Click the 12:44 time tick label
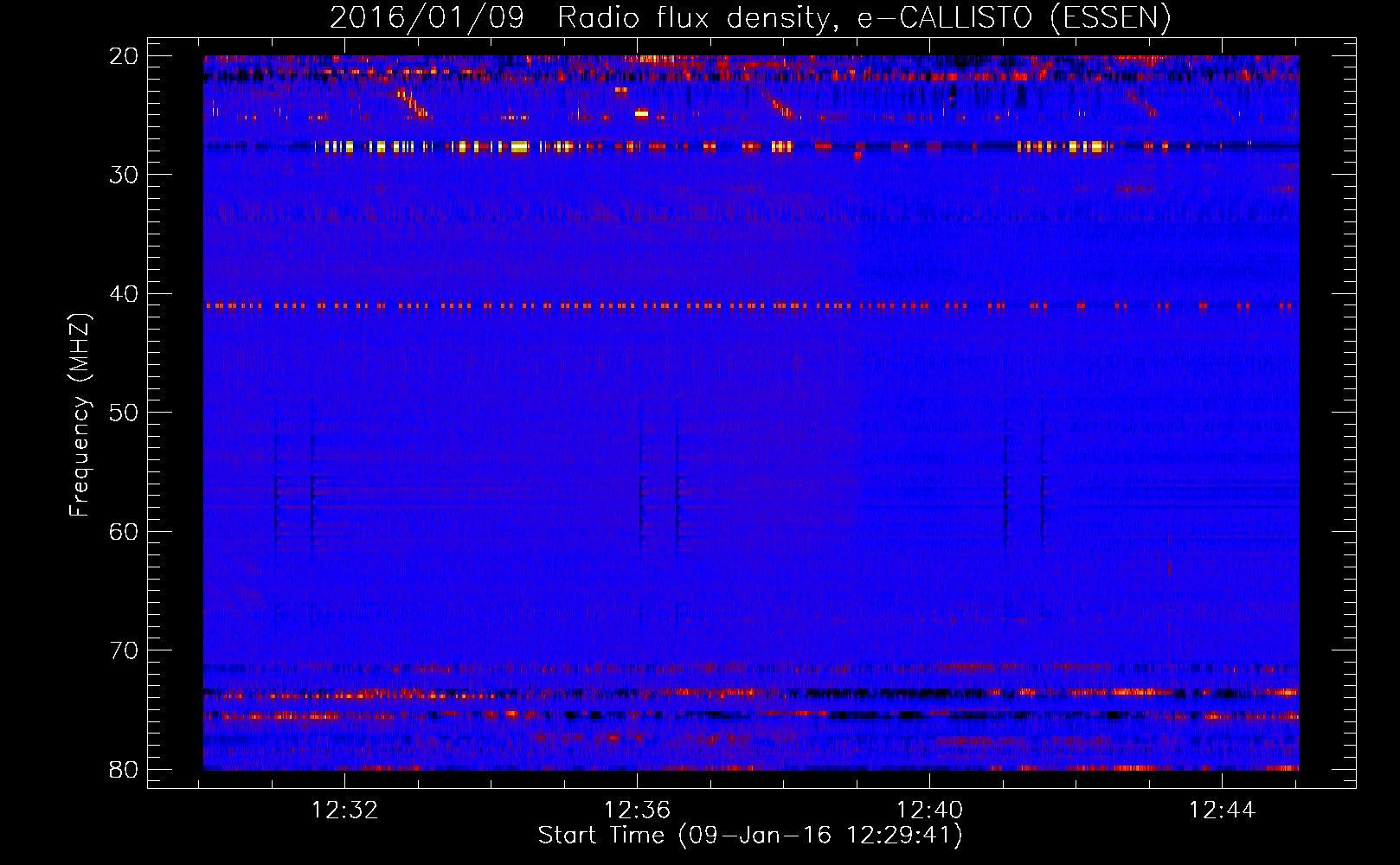This screenshot has height=865, width=1400. click(1222, 811)
